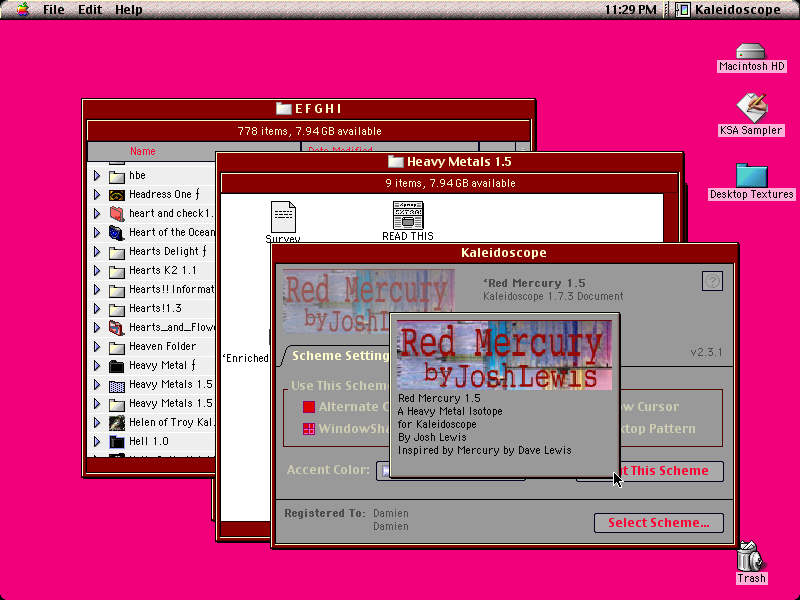Expand the Hearts!! Informat disclosure triangle
The image size is (800, 600).
point(97,289)
